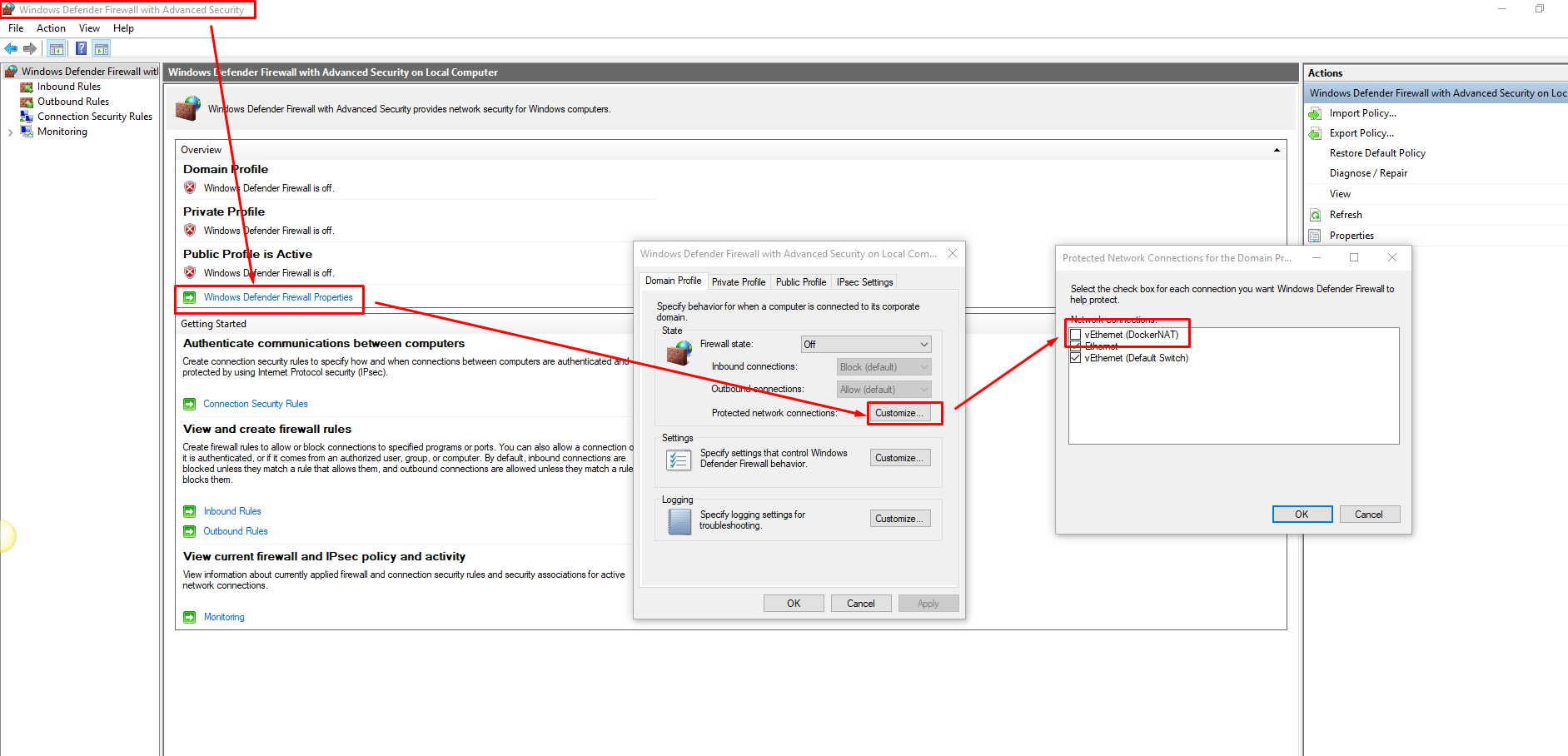Click the green arrow icon beside Connection Security Rules link
The width and height of the screenshot is (1568, 756).
click(x=190, y=404)
